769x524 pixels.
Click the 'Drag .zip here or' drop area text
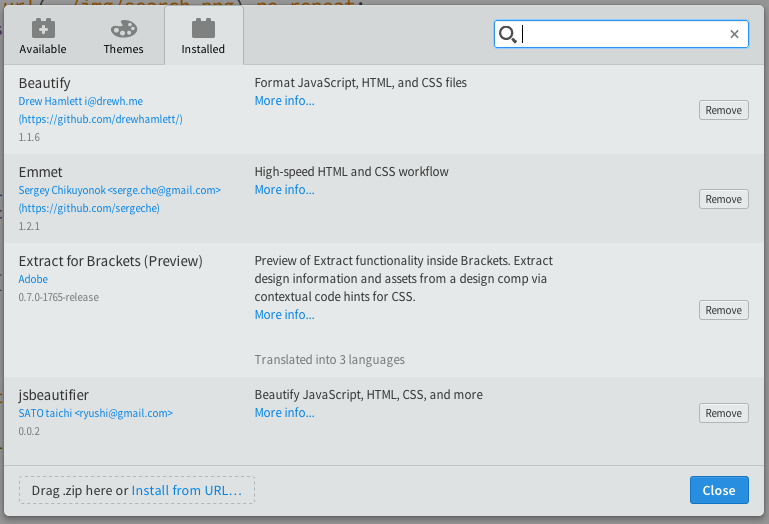point(80,490)
